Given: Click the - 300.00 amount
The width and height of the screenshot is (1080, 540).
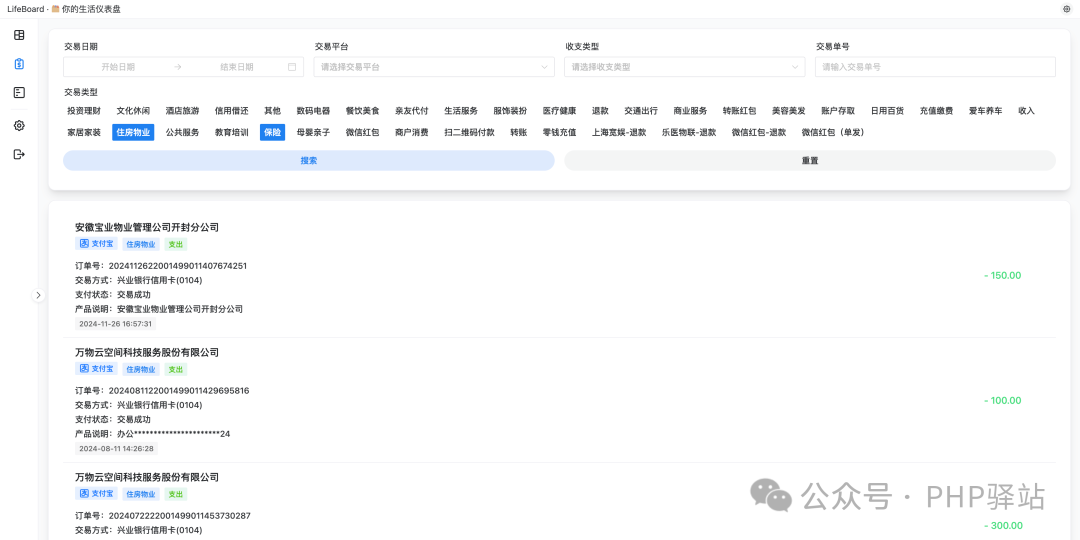Looking at the screenshot, I should point(1003,526).
